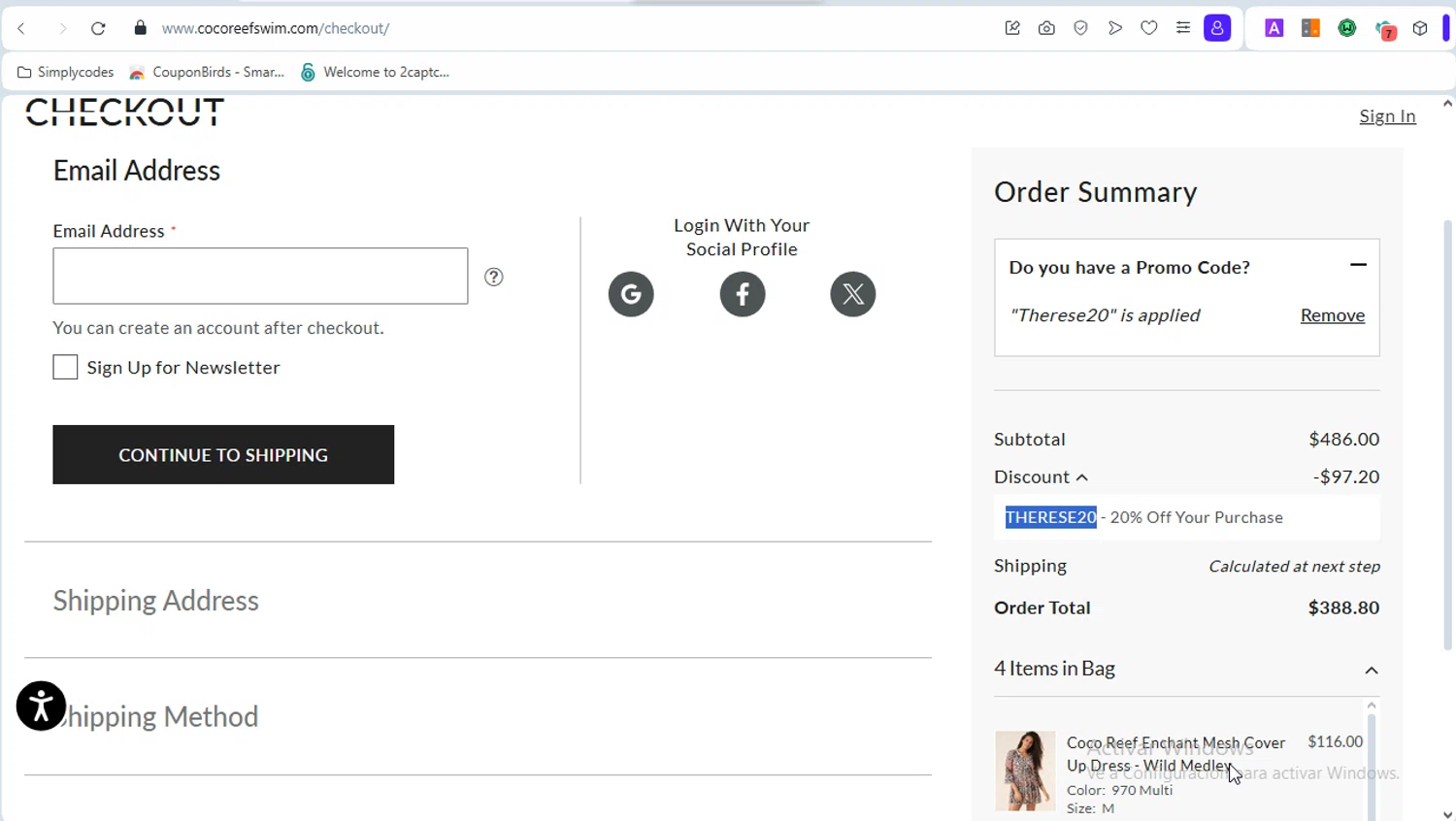Click the highlighted THERESE20 code text
Image resolution: width=1456 pixels, height=821 pixels.
point(1050,517)
